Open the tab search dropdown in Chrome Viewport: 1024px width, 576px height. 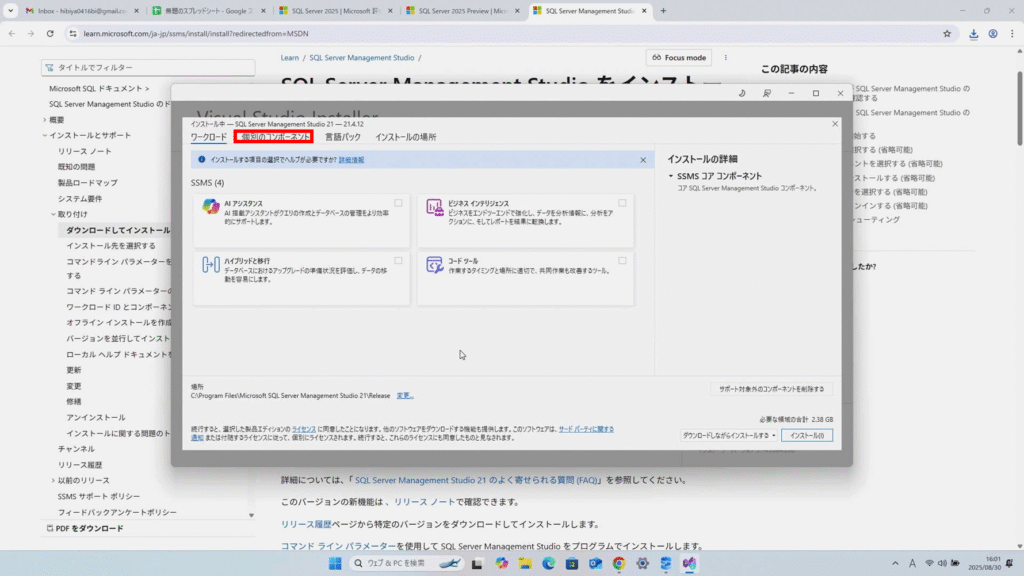point(10,10)
